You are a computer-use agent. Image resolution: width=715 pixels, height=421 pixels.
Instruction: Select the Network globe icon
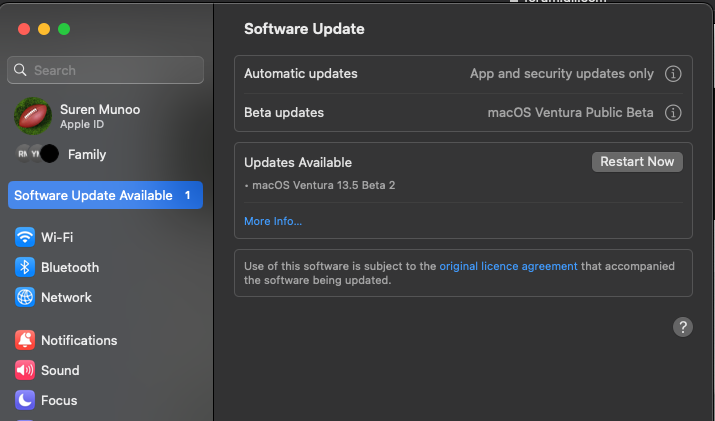point(25,297)
